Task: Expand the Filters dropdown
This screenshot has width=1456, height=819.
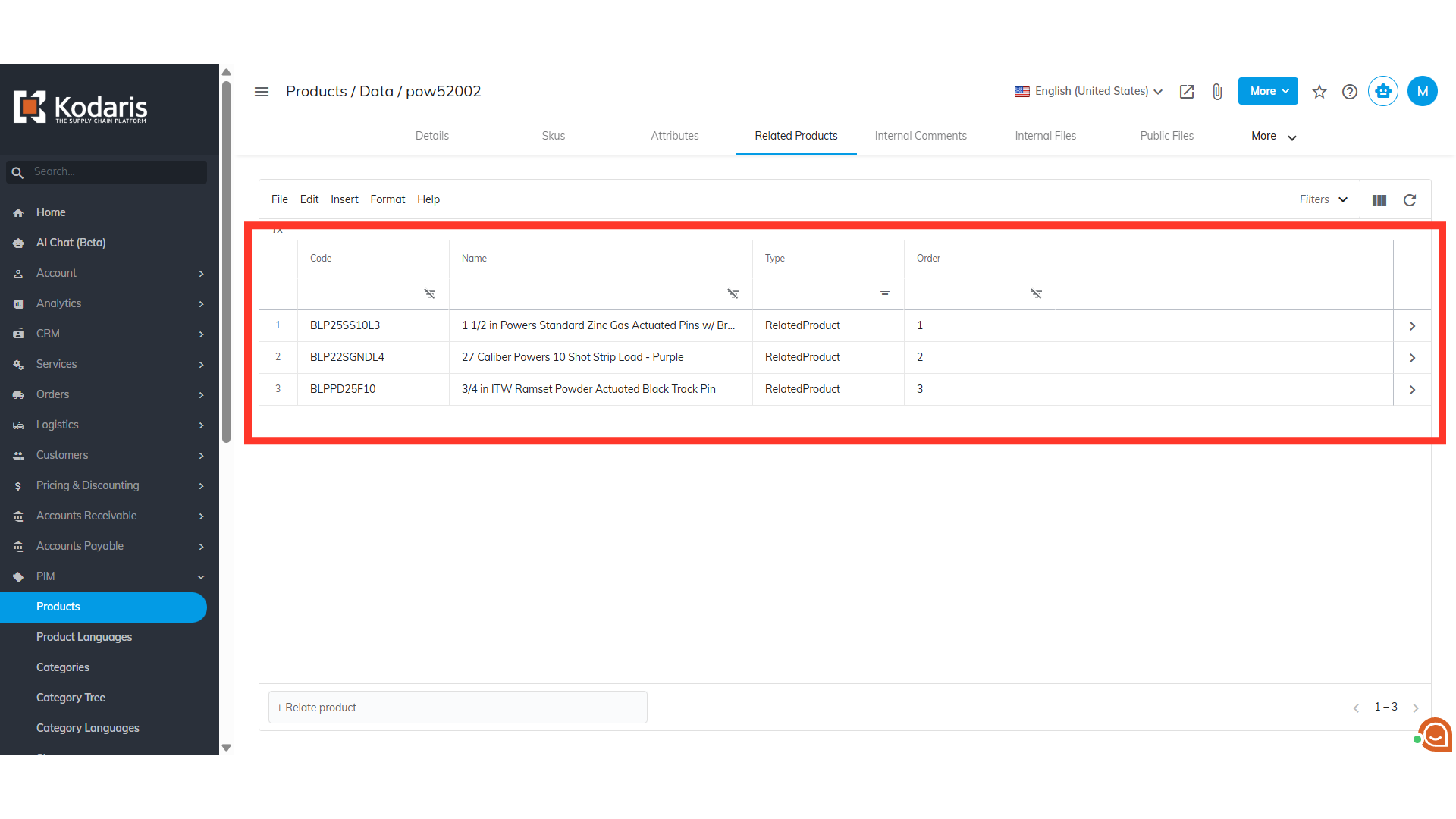Action: point(1323,199)
